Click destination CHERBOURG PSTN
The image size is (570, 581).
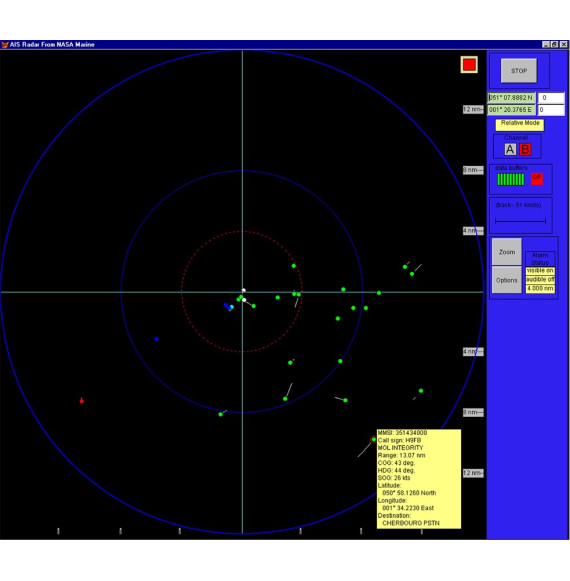click(411, 523)
